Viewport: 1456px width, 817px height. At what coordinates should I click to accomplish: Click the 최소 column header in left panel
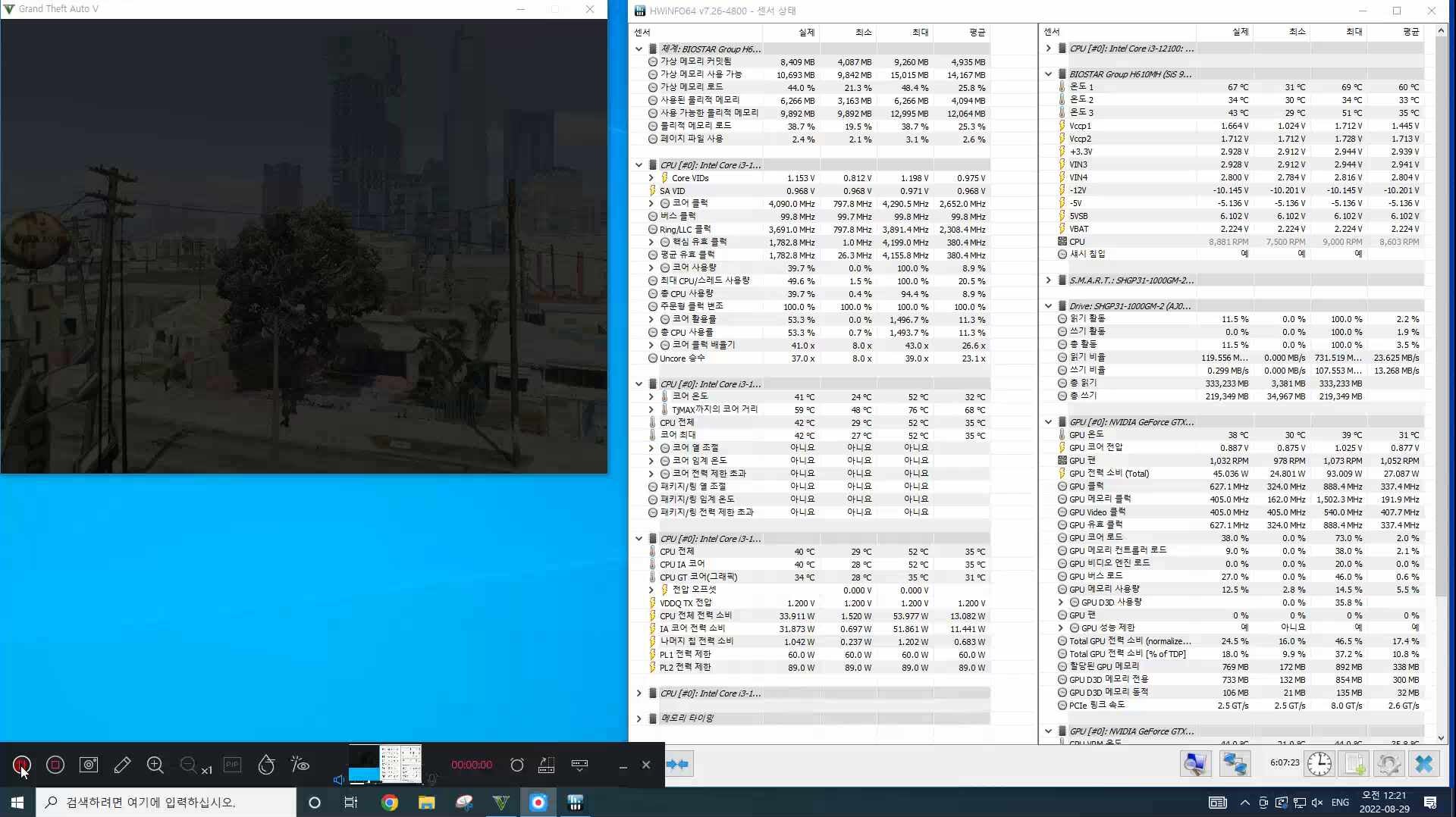tap(848, 33)
